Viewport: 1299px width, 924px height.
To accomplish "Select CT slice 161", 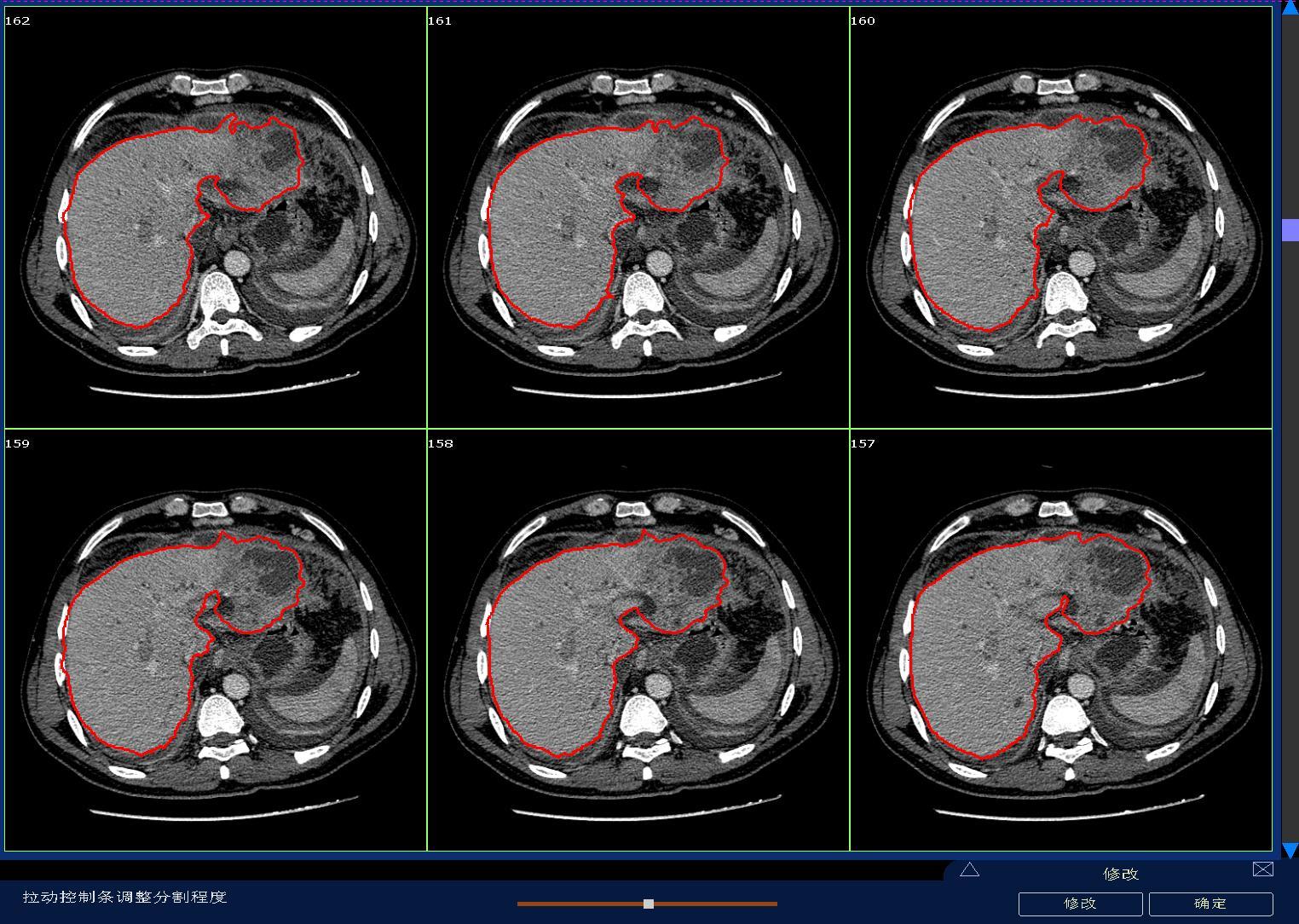I will [638, 217].
